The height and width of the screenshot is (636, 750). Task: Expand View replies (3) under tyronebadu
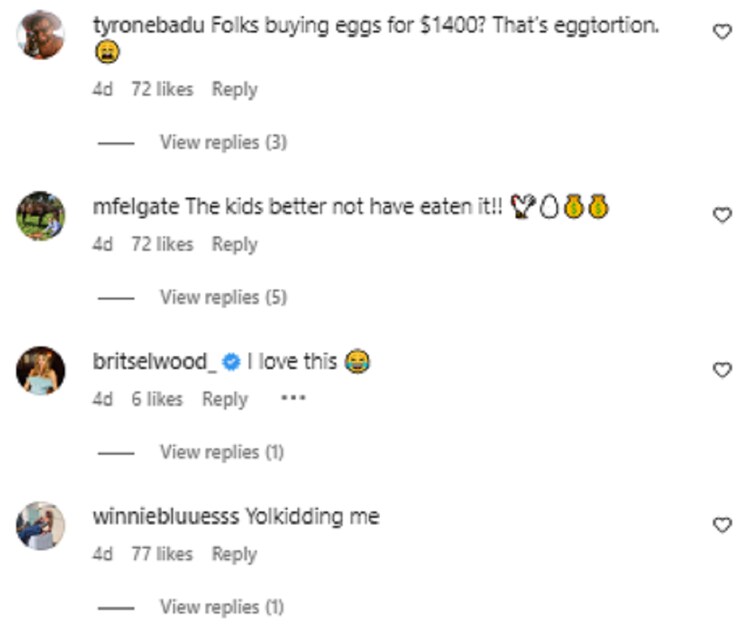click(223, 142)
